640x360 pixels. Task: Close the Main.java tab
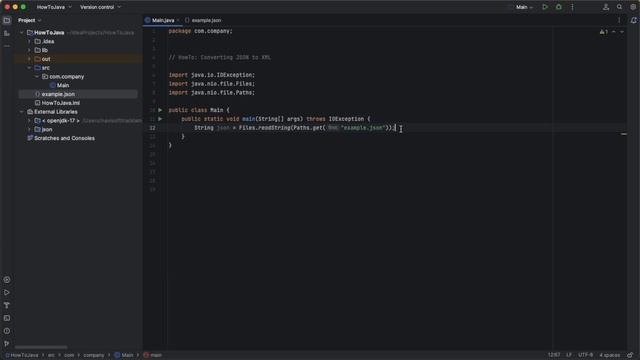click(178, 20)
